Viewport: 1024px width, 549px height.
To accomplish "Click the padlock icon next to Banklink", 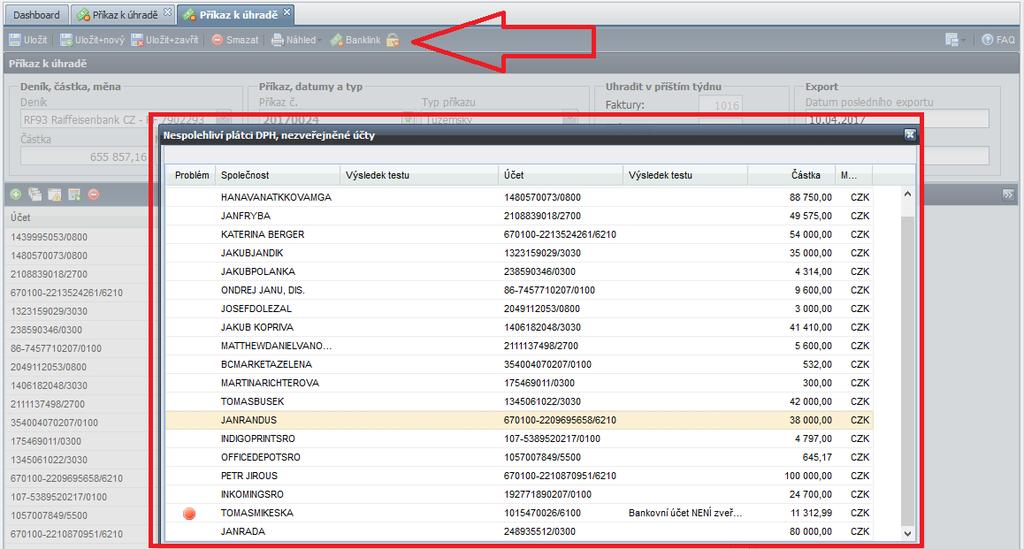I will pyautogui.click(x=392, y=40).
